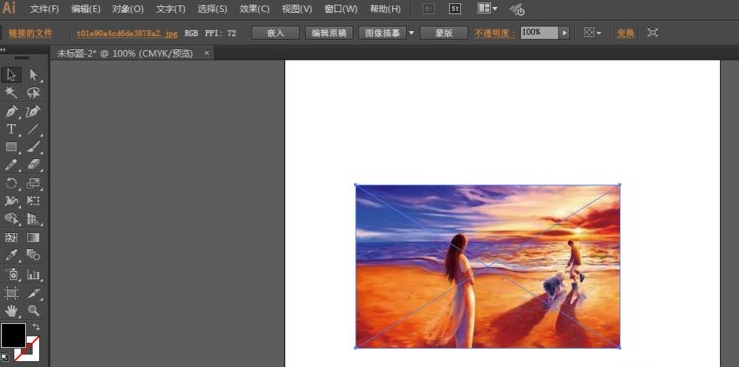Select the Eyedropper tool
Screen dimensions: 739x367
pyautogui.click(x=11, y=255)
